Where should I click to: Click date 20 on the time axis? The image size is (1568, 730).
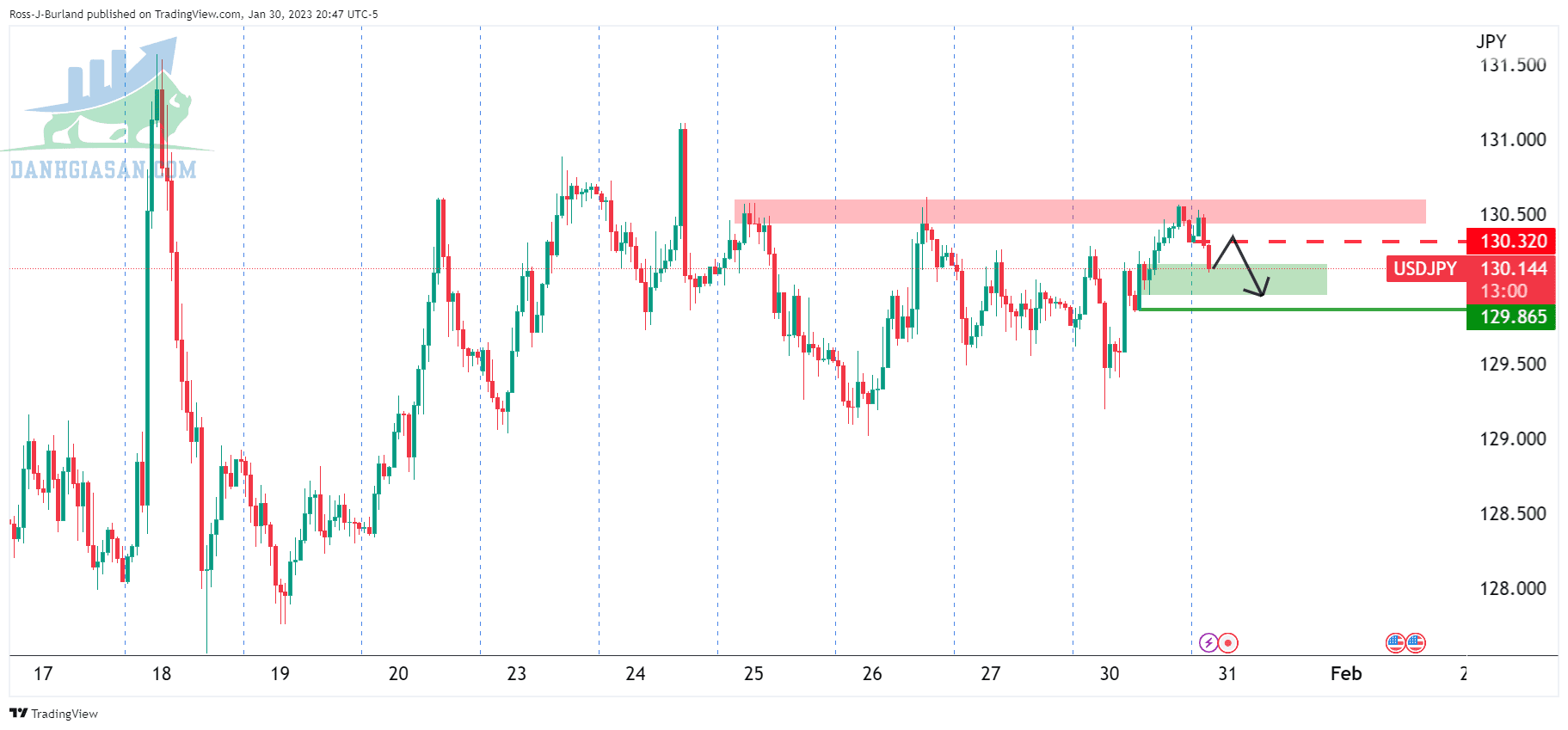click(x=398, y=674)
